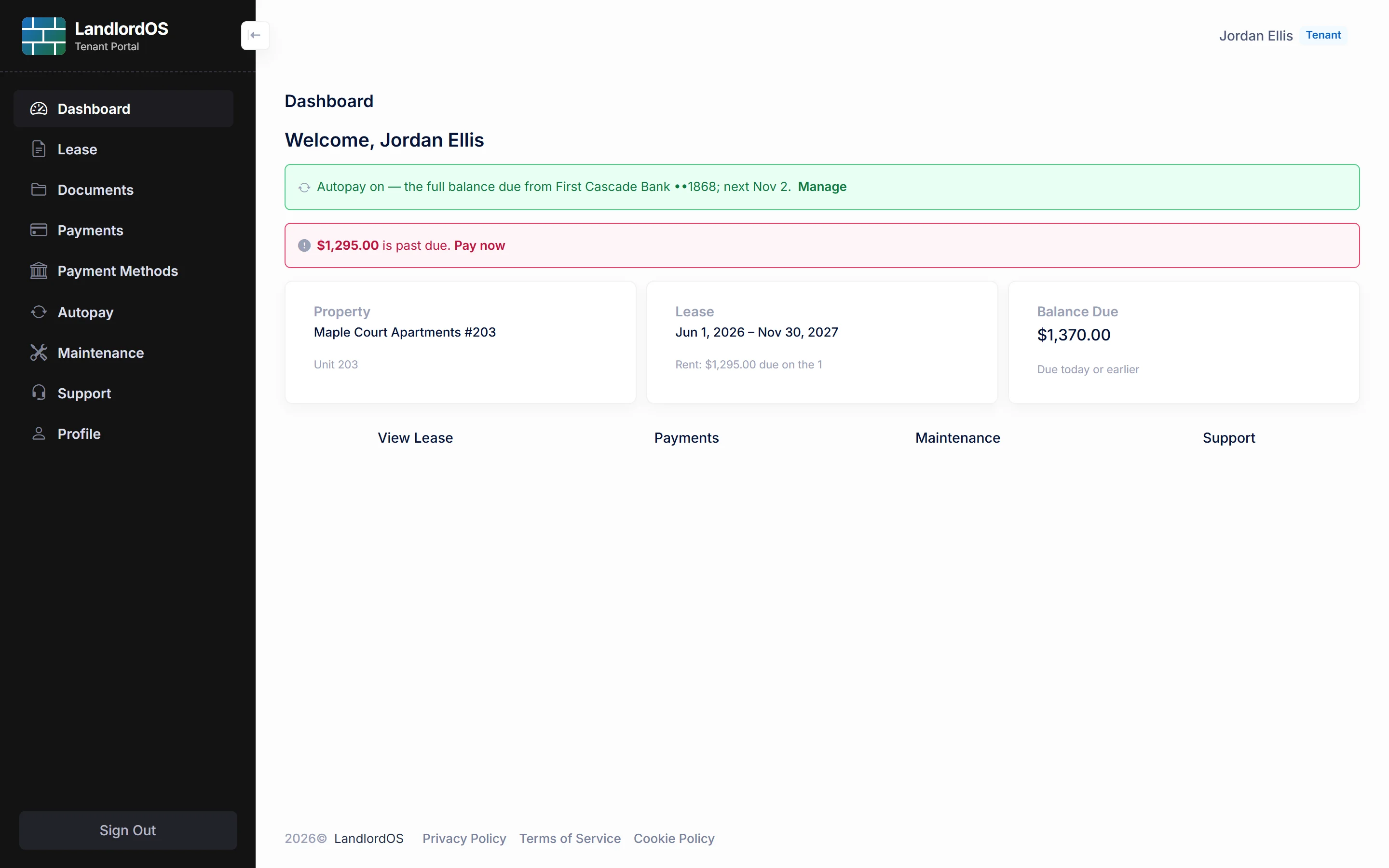Open Maintenance in the sidebar menu
This screenshot has width=1389, height=868.
click(x=123, y=353)
